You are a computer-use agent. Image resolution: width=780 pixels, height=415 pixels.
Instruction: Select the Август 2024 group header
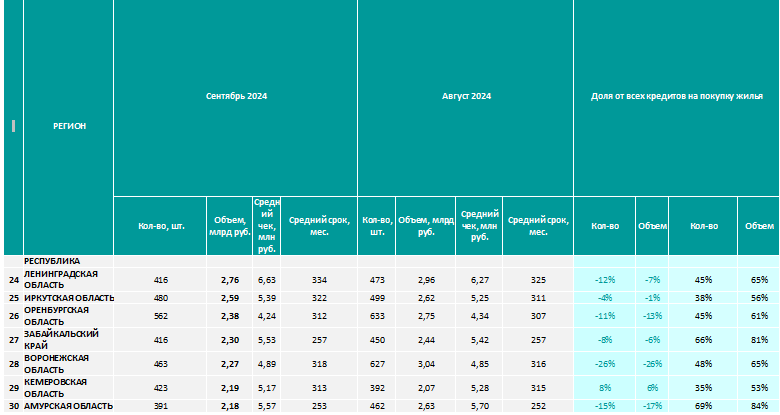tap(466, 96)
